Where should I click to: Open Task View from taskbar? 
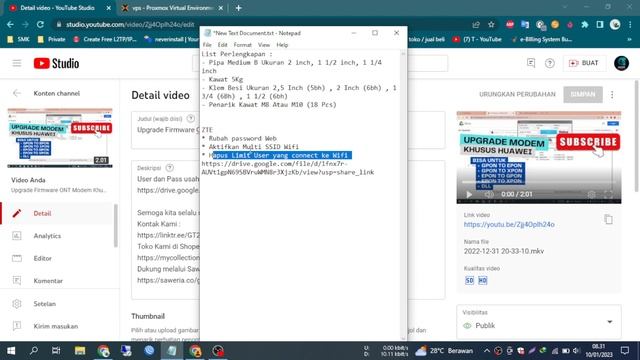[x=56, y=351]
